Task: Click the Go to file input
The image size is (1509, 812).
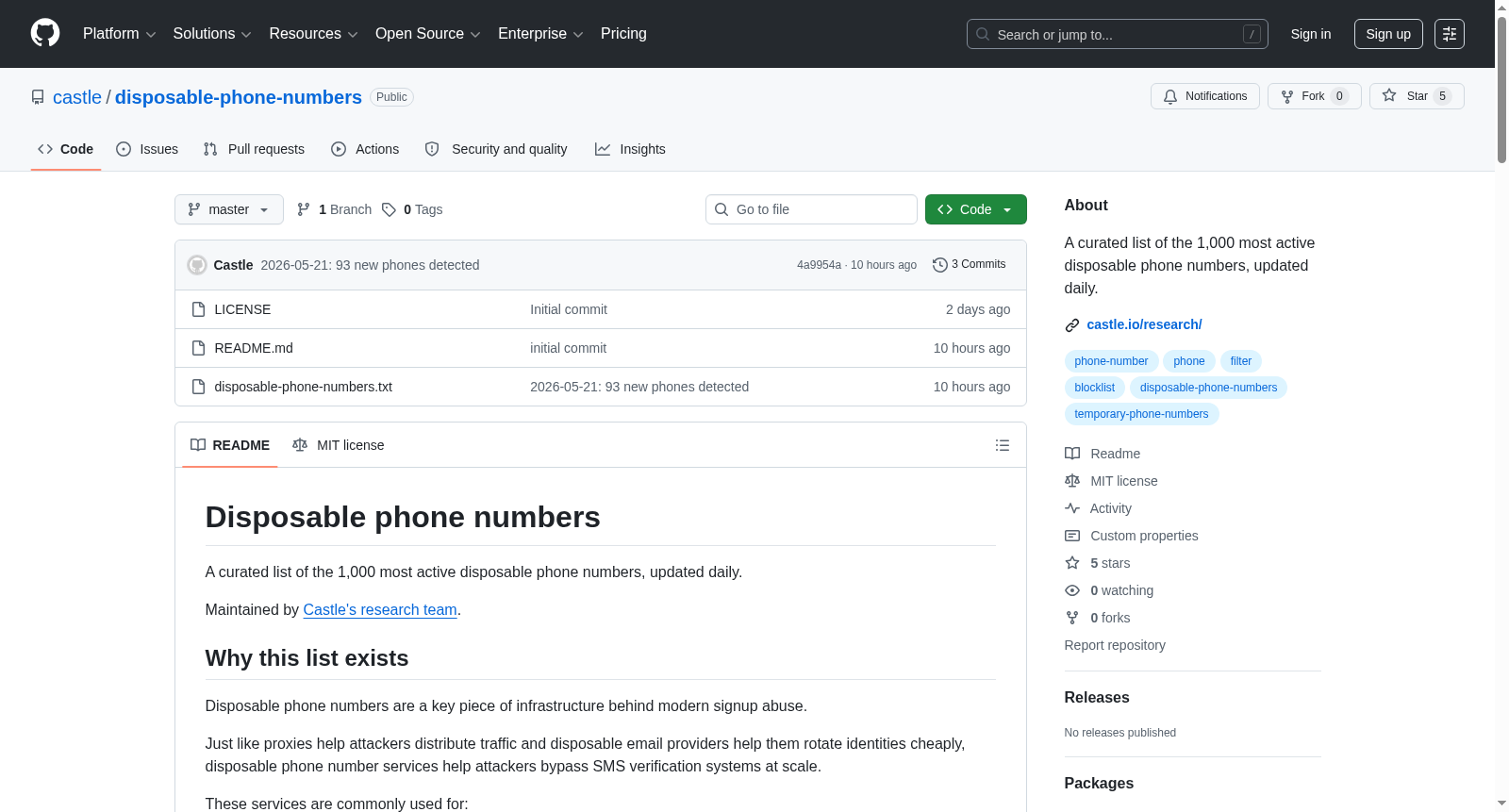Action: pyautogui.click(x=811, y=209)
